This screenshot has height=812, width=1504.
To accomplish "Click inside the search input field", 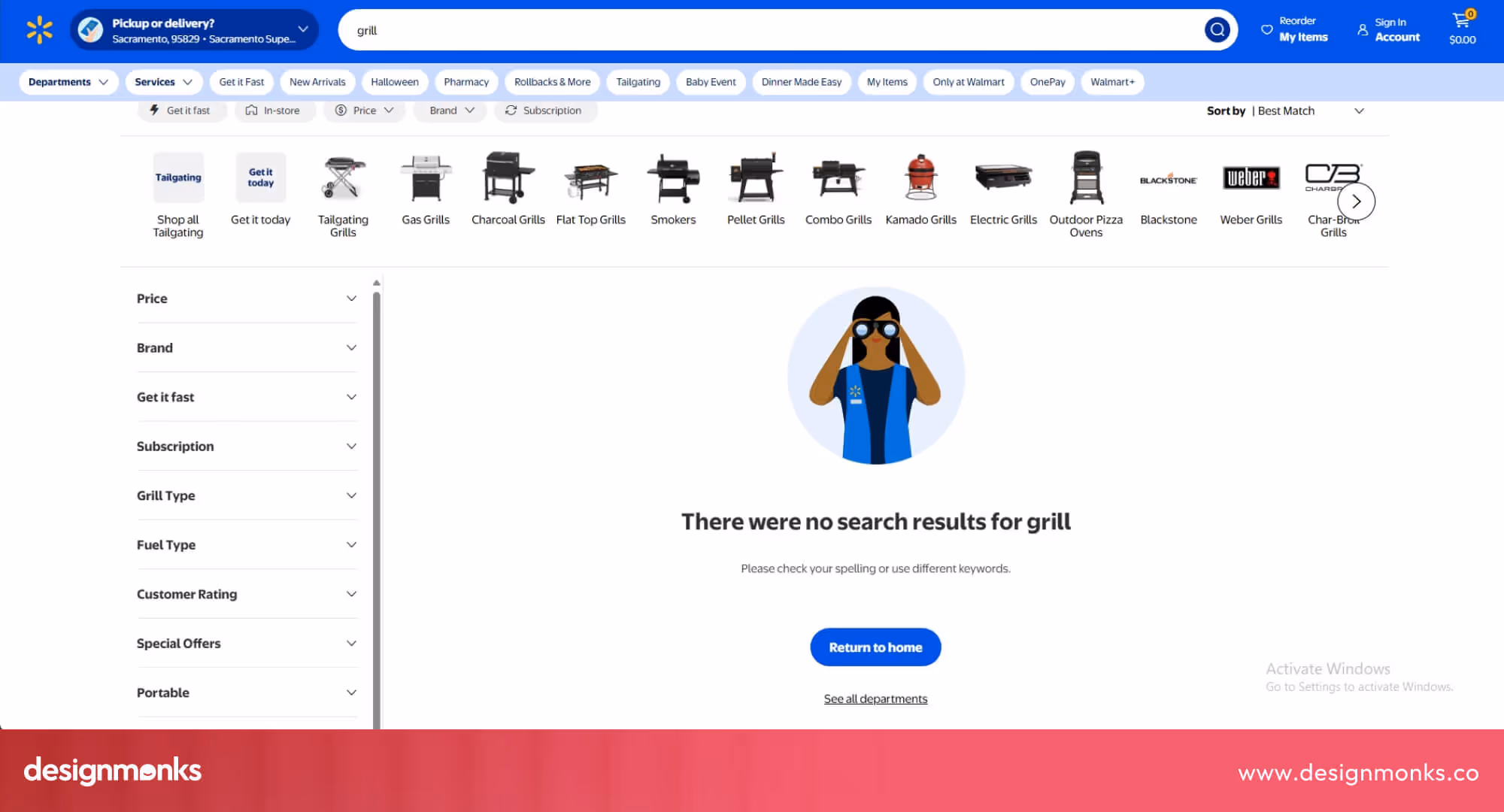I will coord(752,30).
